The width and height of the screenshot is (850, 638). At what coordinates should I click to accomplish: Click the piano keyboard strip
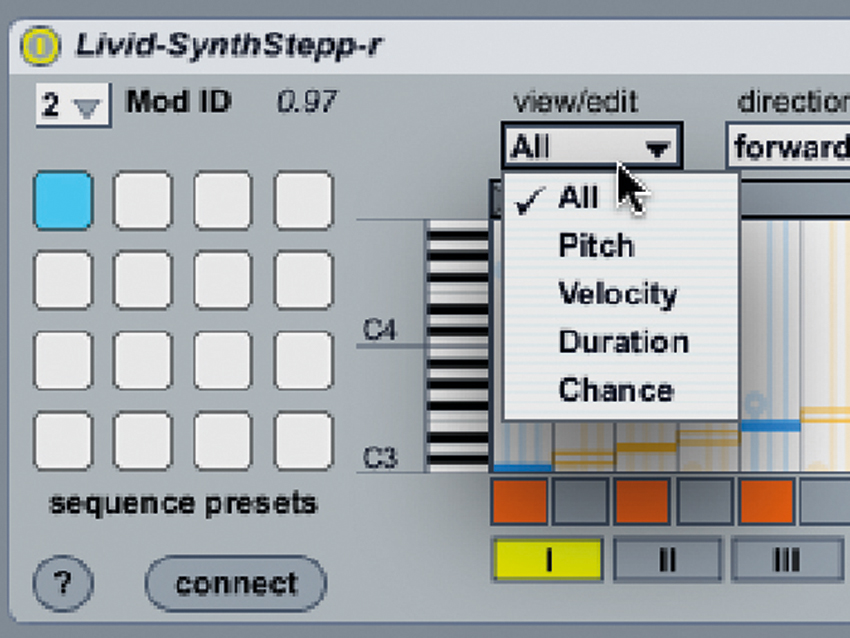coord(458,346)
